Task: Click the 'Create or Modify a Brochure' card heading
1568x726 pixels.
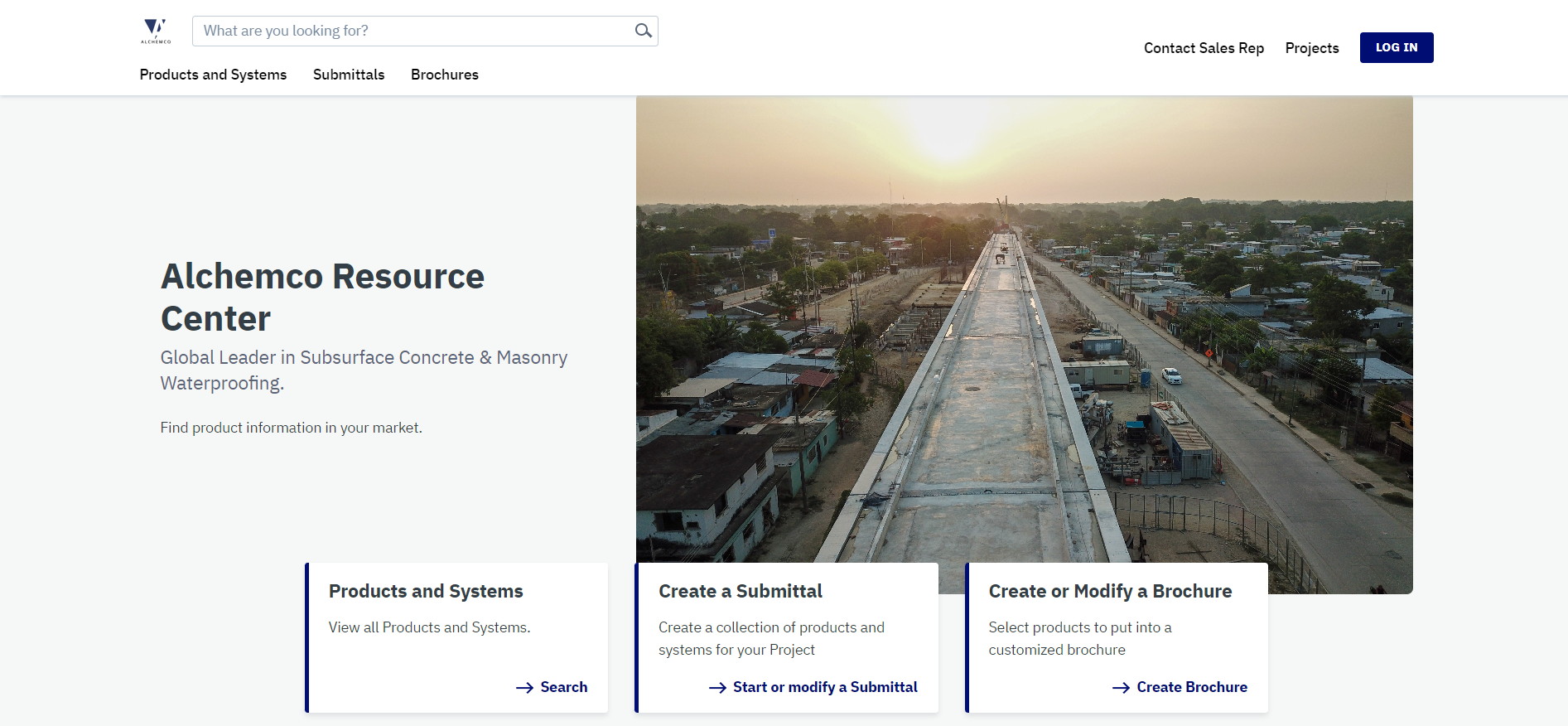Action: [x=1110, y=591]
